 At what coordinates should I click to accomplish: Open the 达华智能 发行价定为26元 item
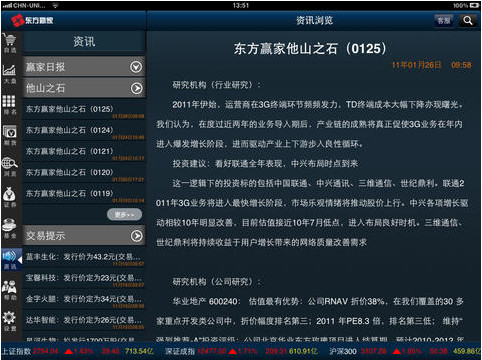pyautogui.click(x=84, y=321)
